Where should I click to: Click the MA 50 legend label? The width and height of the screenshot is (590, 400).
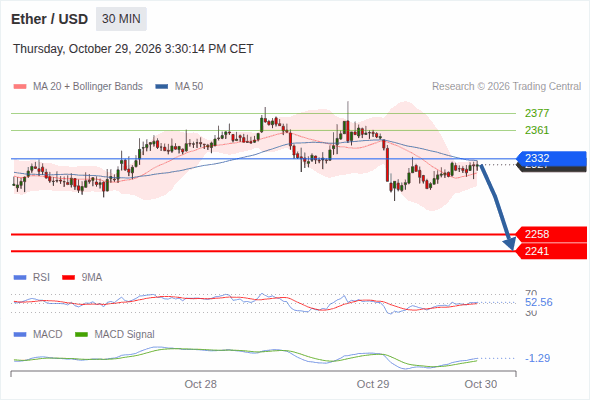[189, 87]
